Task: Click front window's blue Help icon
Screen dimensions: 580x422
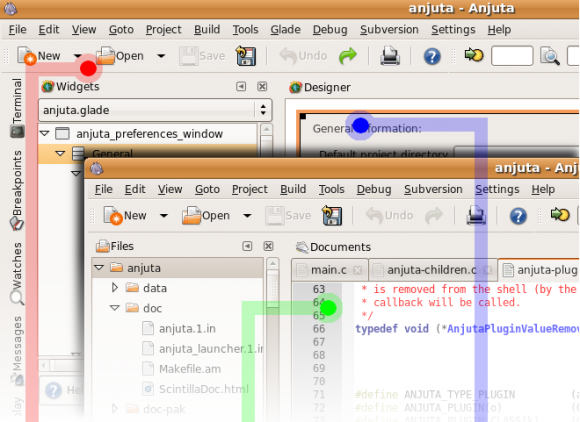Action: [x=518, y=216]
